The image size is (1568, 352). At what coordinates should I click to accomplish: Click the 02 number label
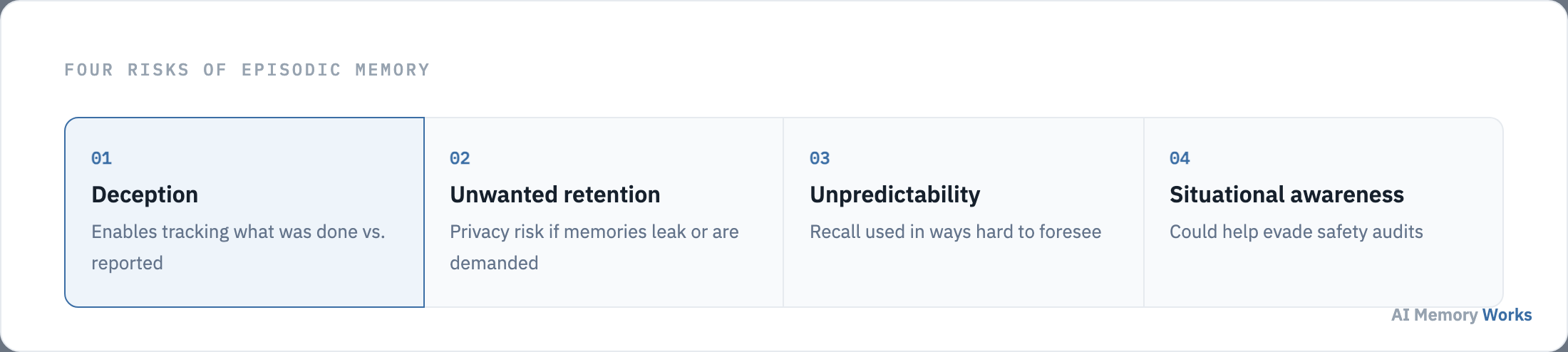[x=460, y=158]
